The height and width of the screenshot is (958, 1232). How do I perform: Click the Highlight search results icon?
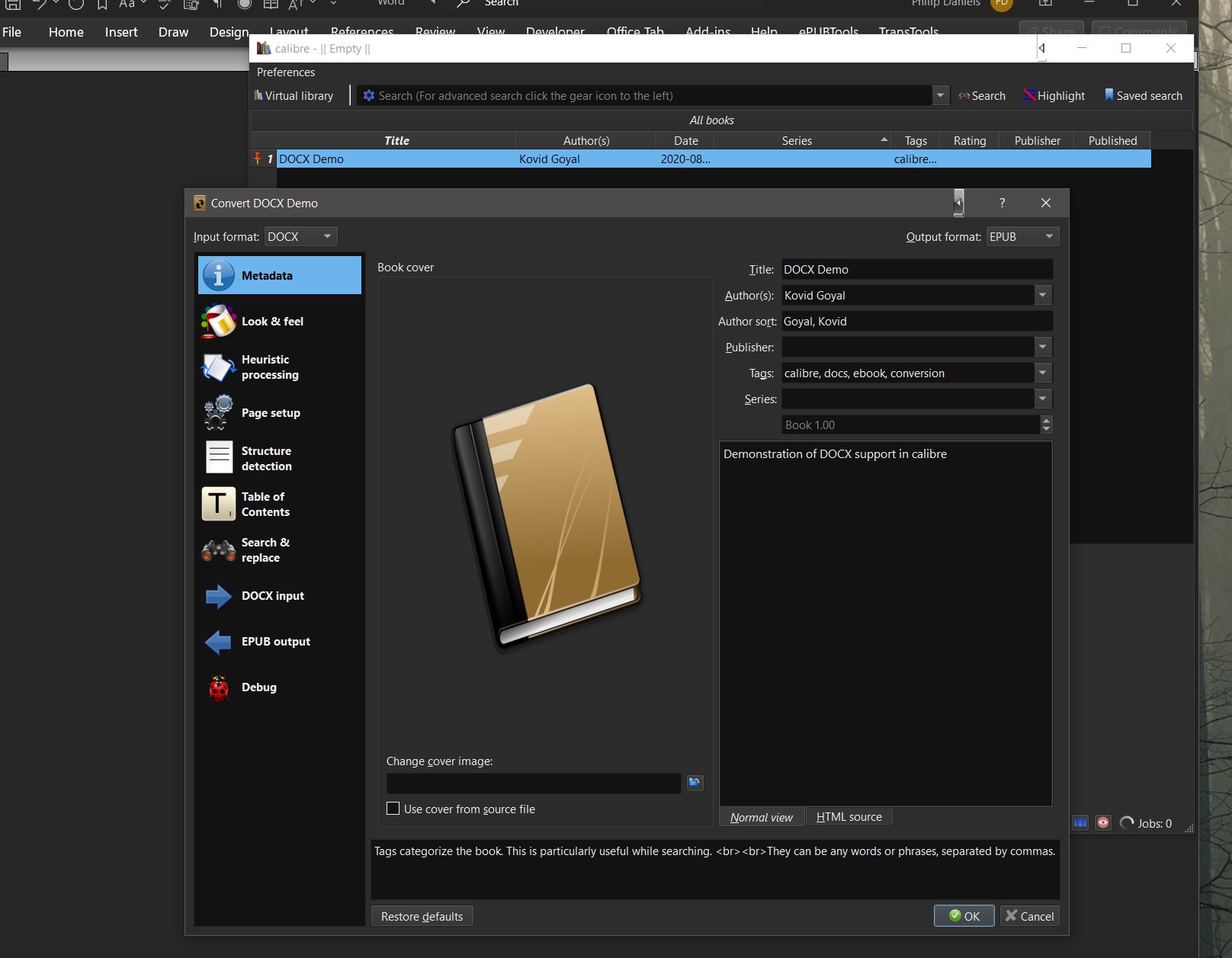click(x=1029, y=95)
